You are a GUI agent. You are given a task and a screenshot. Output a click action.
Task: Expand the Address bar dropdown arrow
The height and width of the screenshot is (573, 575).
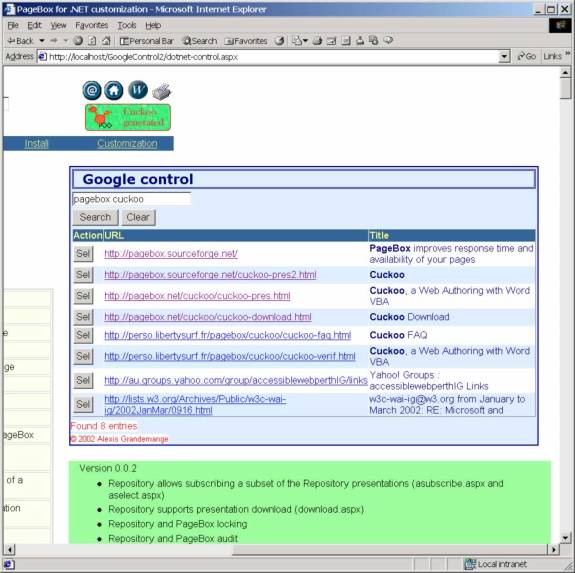[505, 57]
